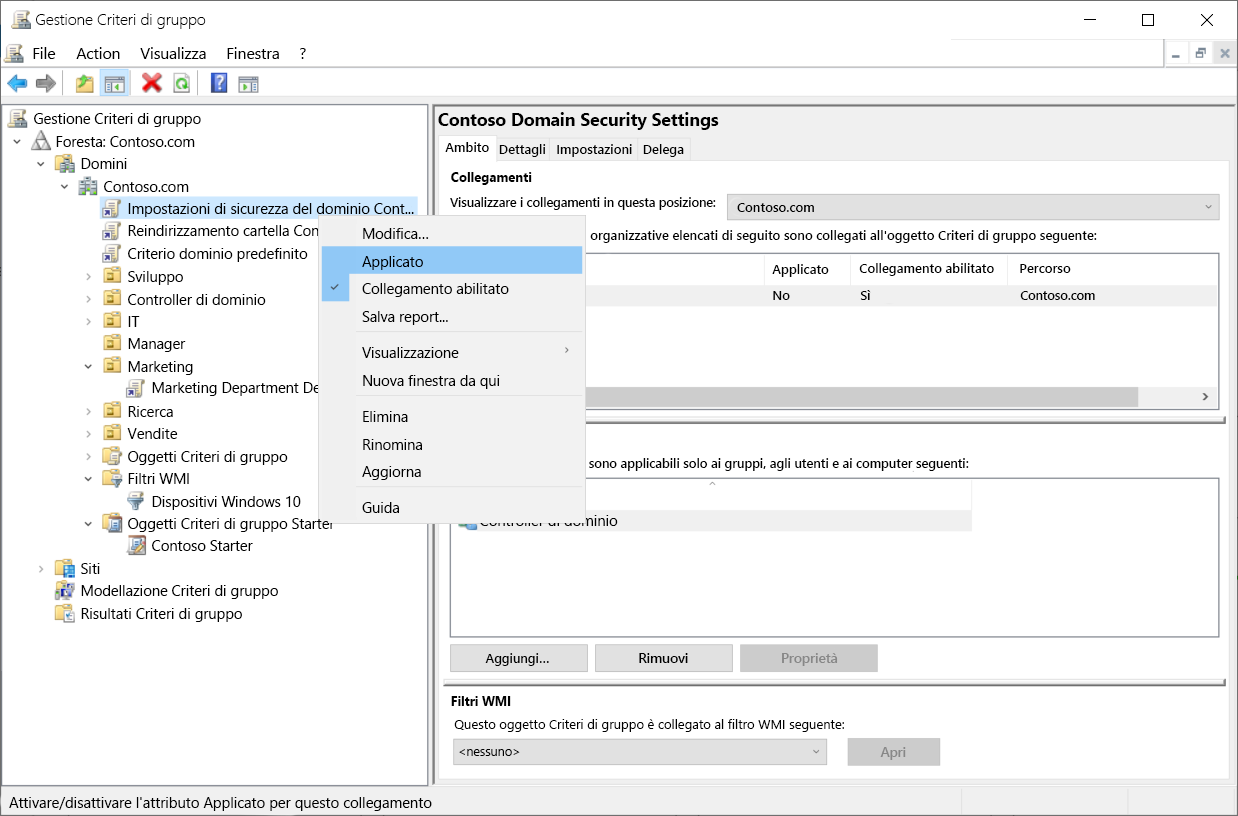Click the Show/Hide action pane toolbar icon
1238x816 pixels.
(x=248, y=83)
